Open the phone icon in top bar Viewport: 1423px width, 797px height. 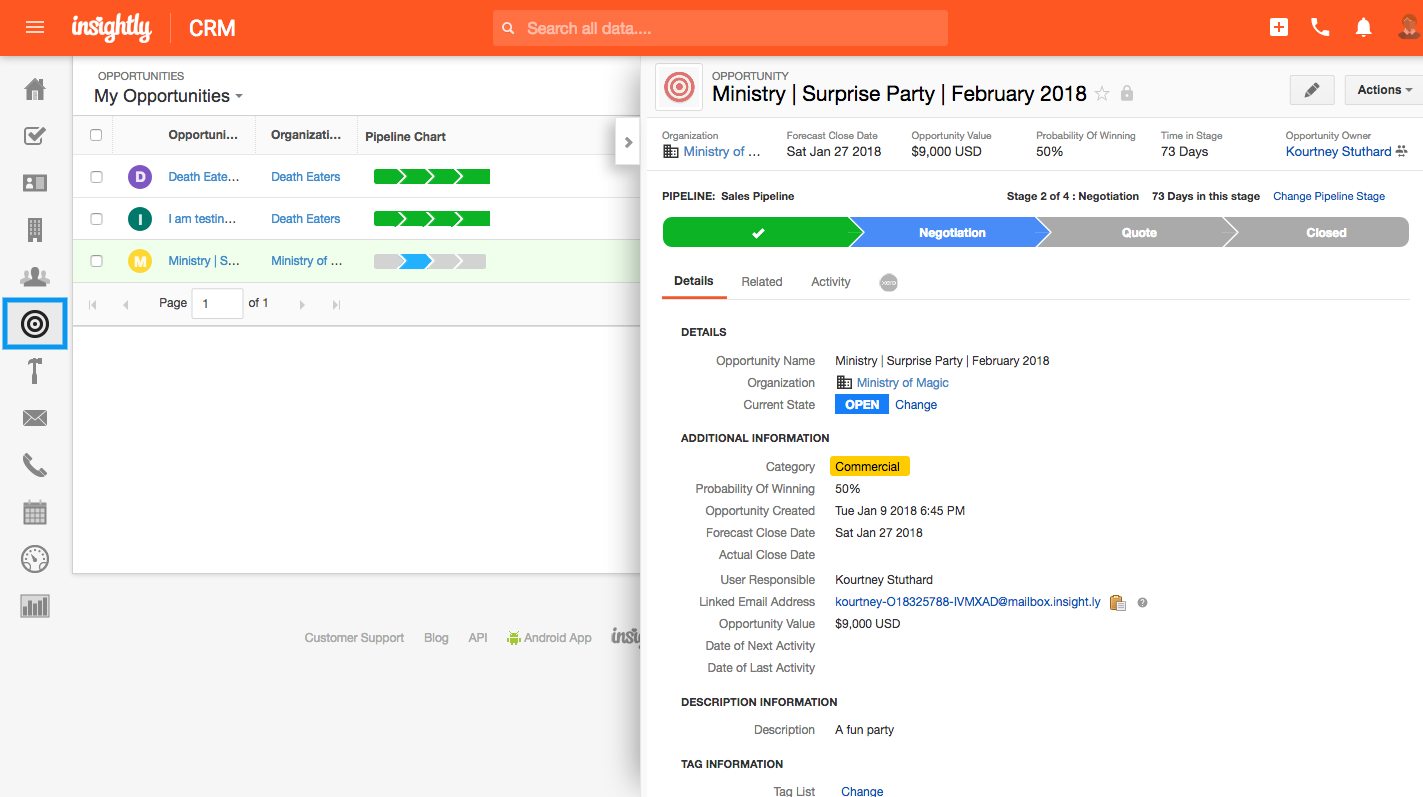click(x=1320, y=28)
